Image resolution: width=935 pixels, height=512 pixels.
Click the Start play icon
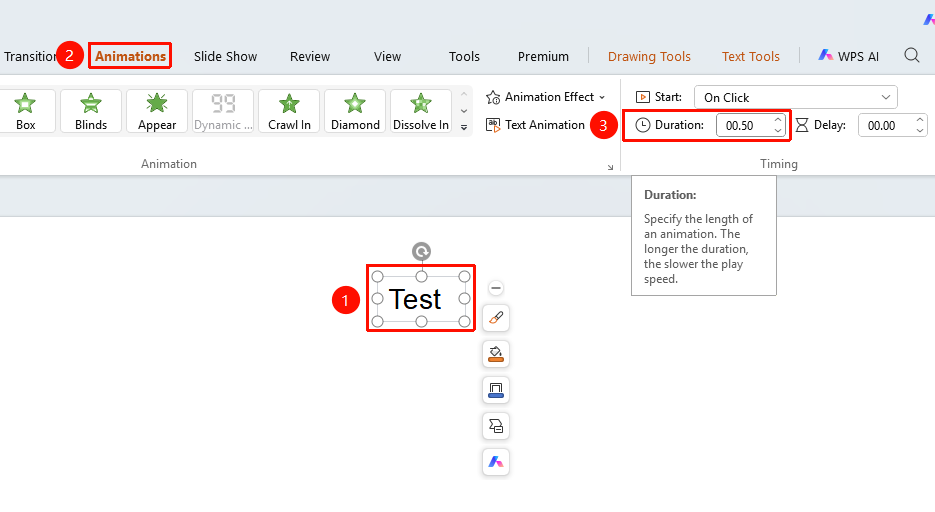[643, 97]
